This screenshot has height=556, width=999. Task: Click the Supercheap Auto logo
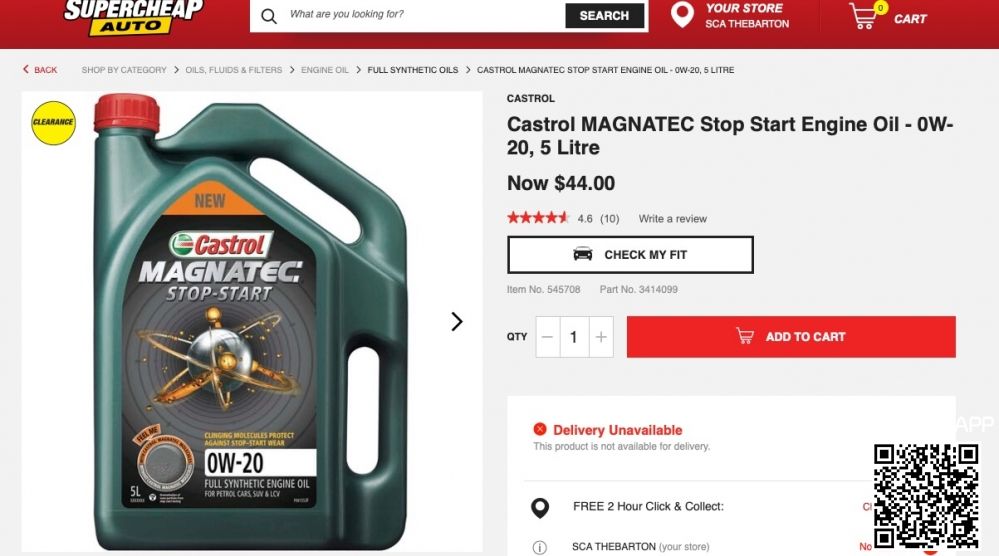[133, 17]
